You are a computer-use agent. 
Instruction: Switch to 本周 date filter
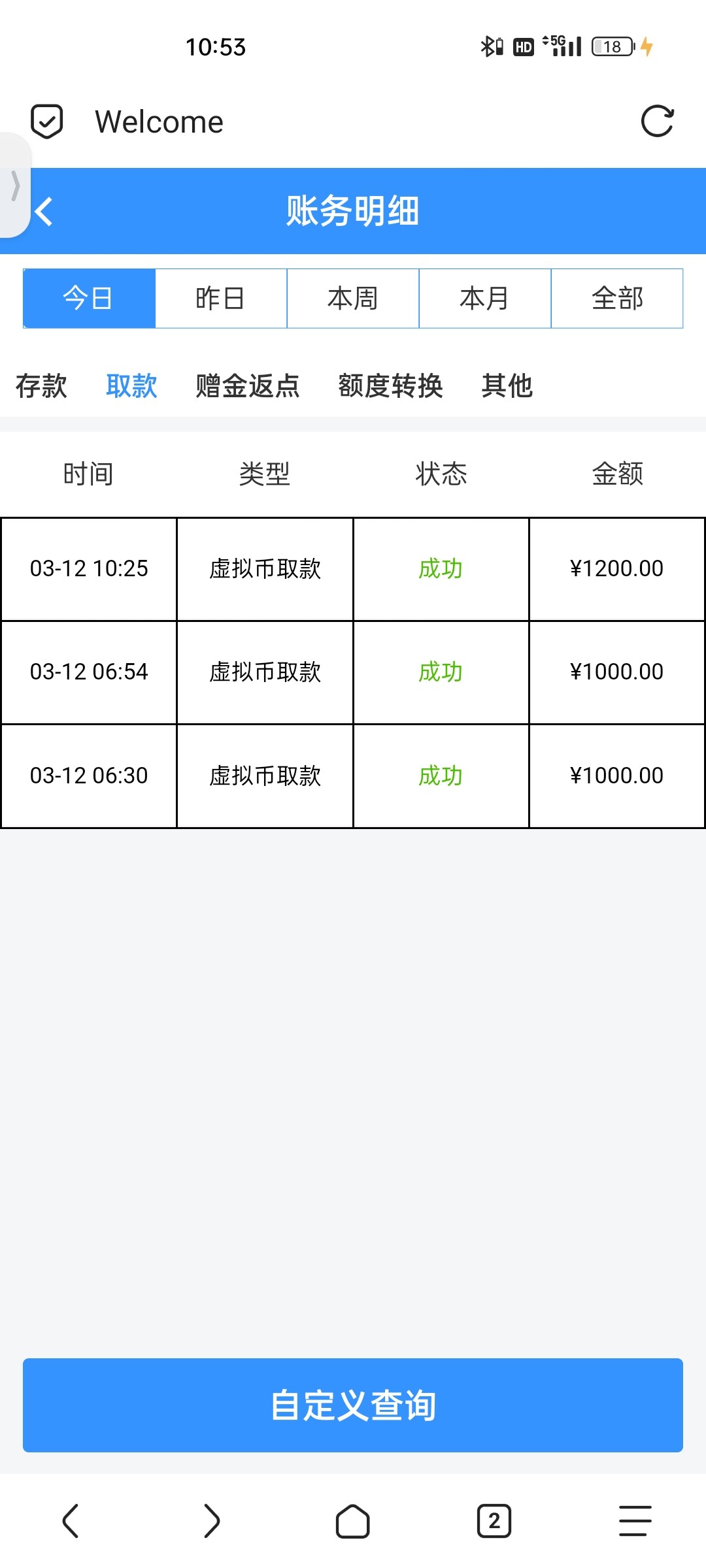[353, 299]
